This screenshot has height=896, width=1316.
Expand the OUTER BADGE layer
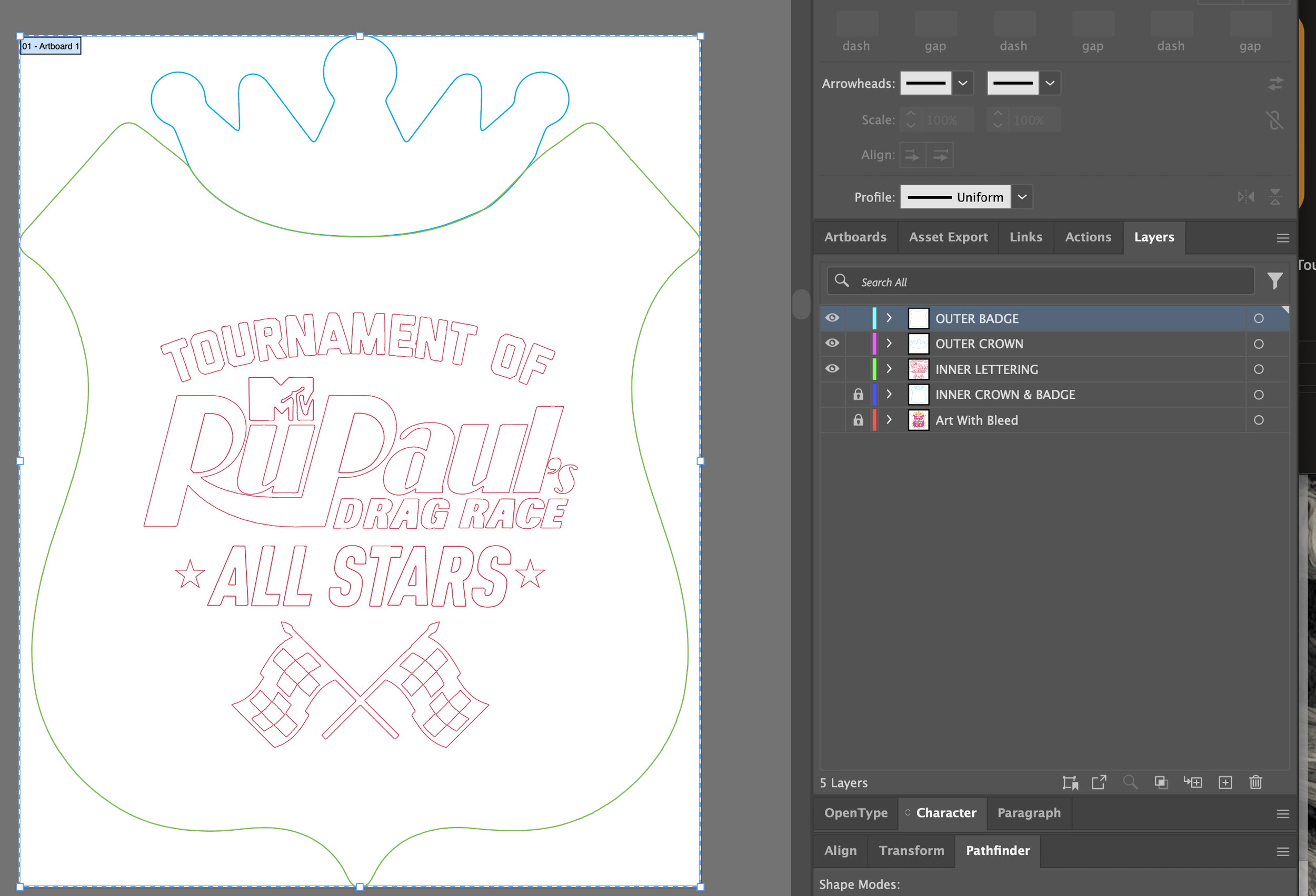click(889, 318)
